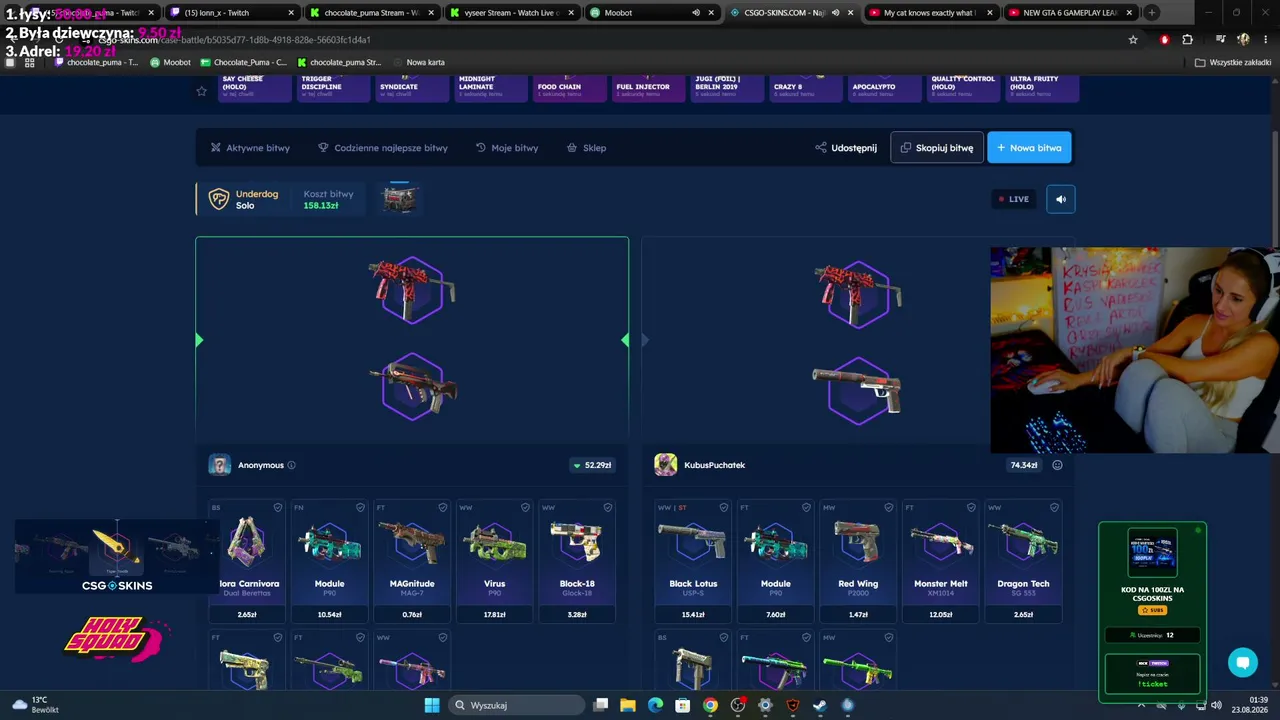Click the 52.29zł total of Anonymous

pos(592,465)
